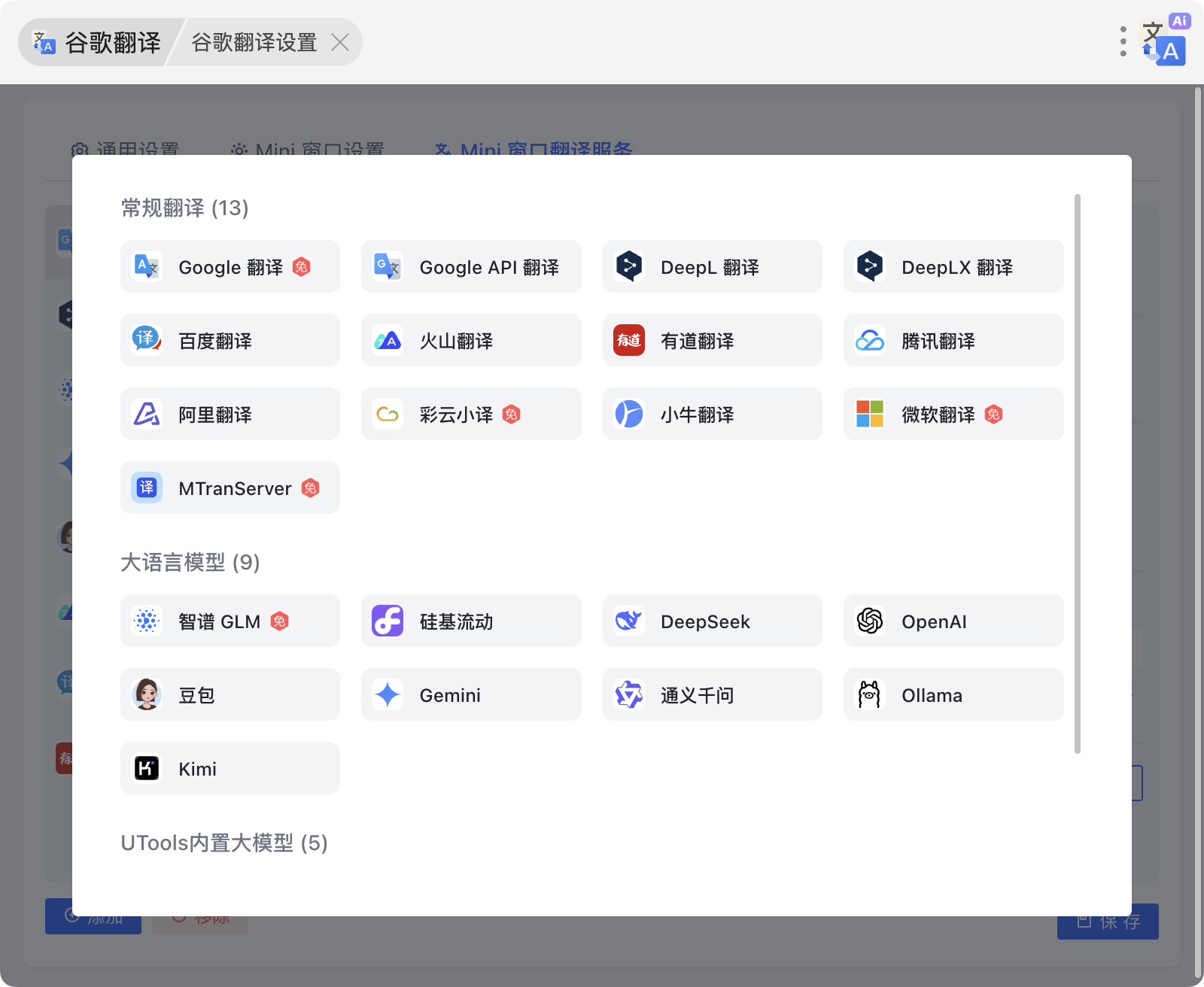Close the 谷歌翻译设置 tab
This screenshot has height=987, width=1204.
pyautogui.click(x=340, y=42)
